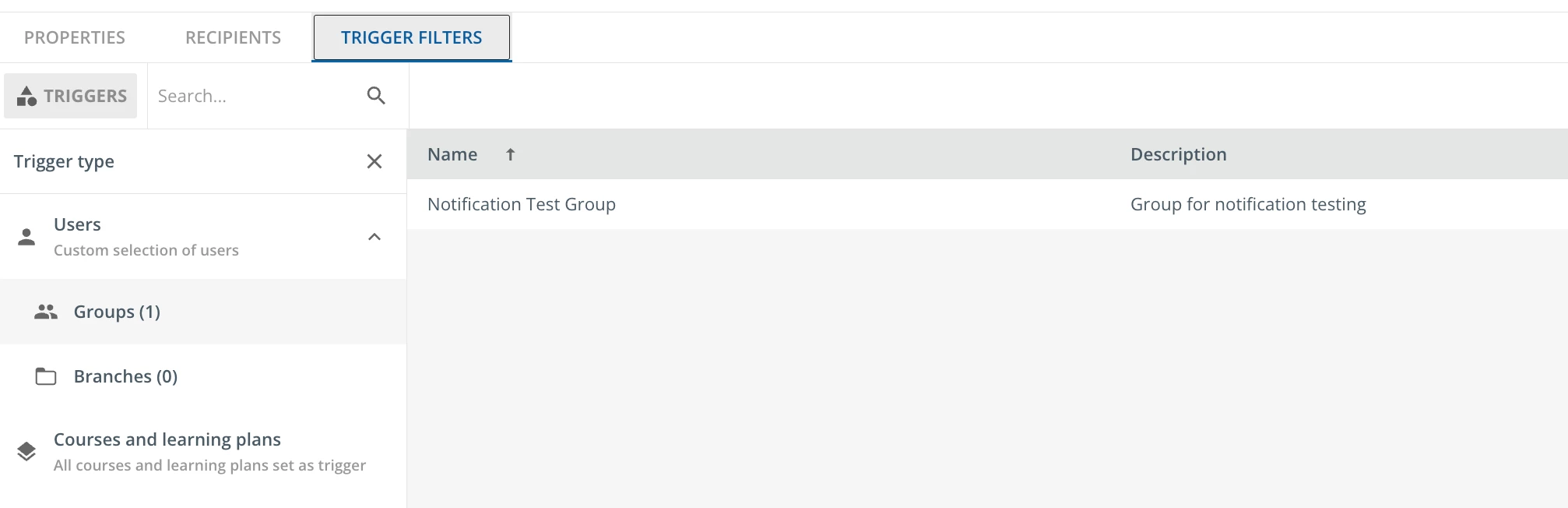Open the Recipients tab
Viewport: 1568px width, 508px height.
(233, 37)
